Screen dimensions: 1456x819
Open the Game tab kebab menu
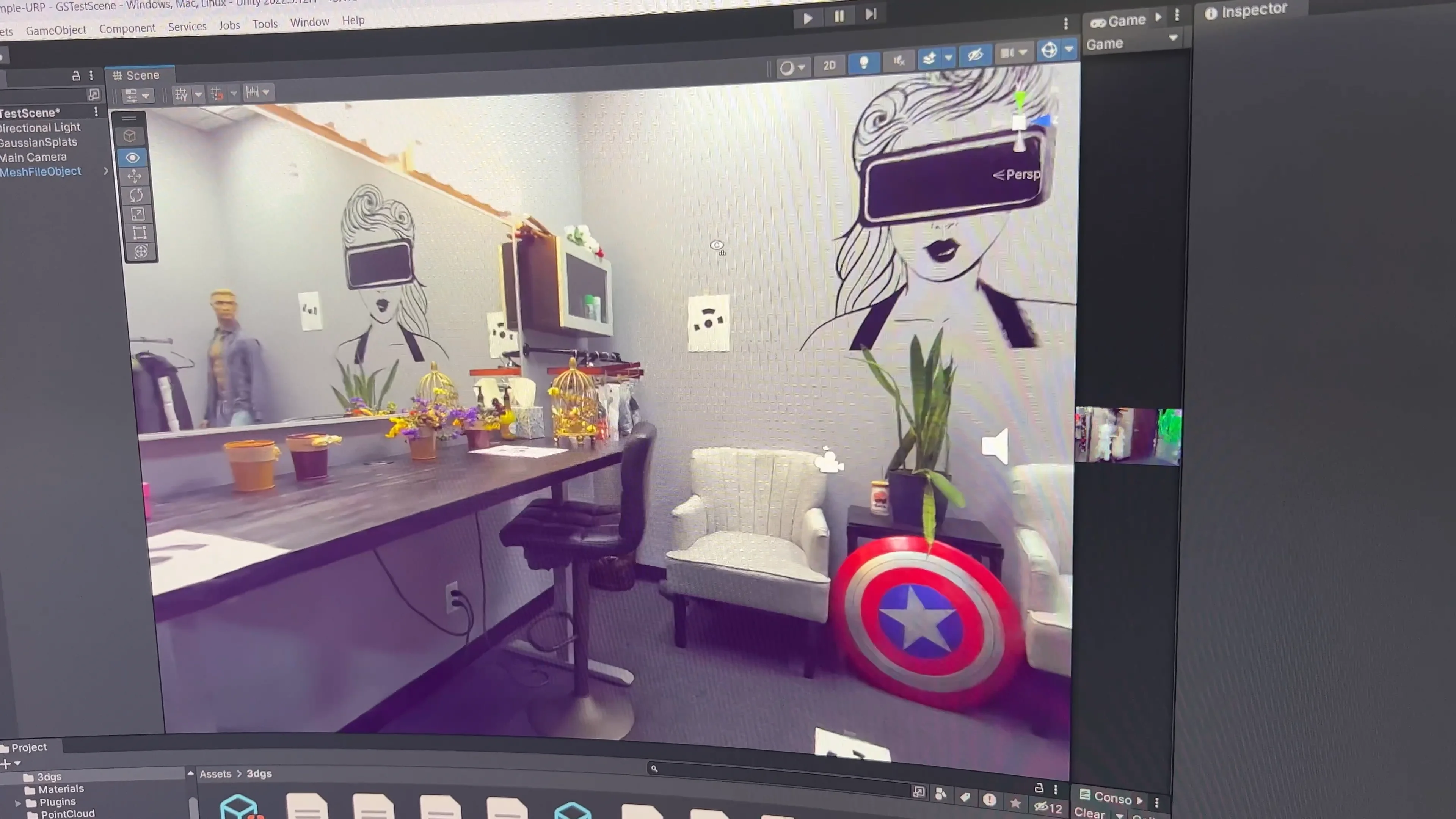(x=1177, y=15)
